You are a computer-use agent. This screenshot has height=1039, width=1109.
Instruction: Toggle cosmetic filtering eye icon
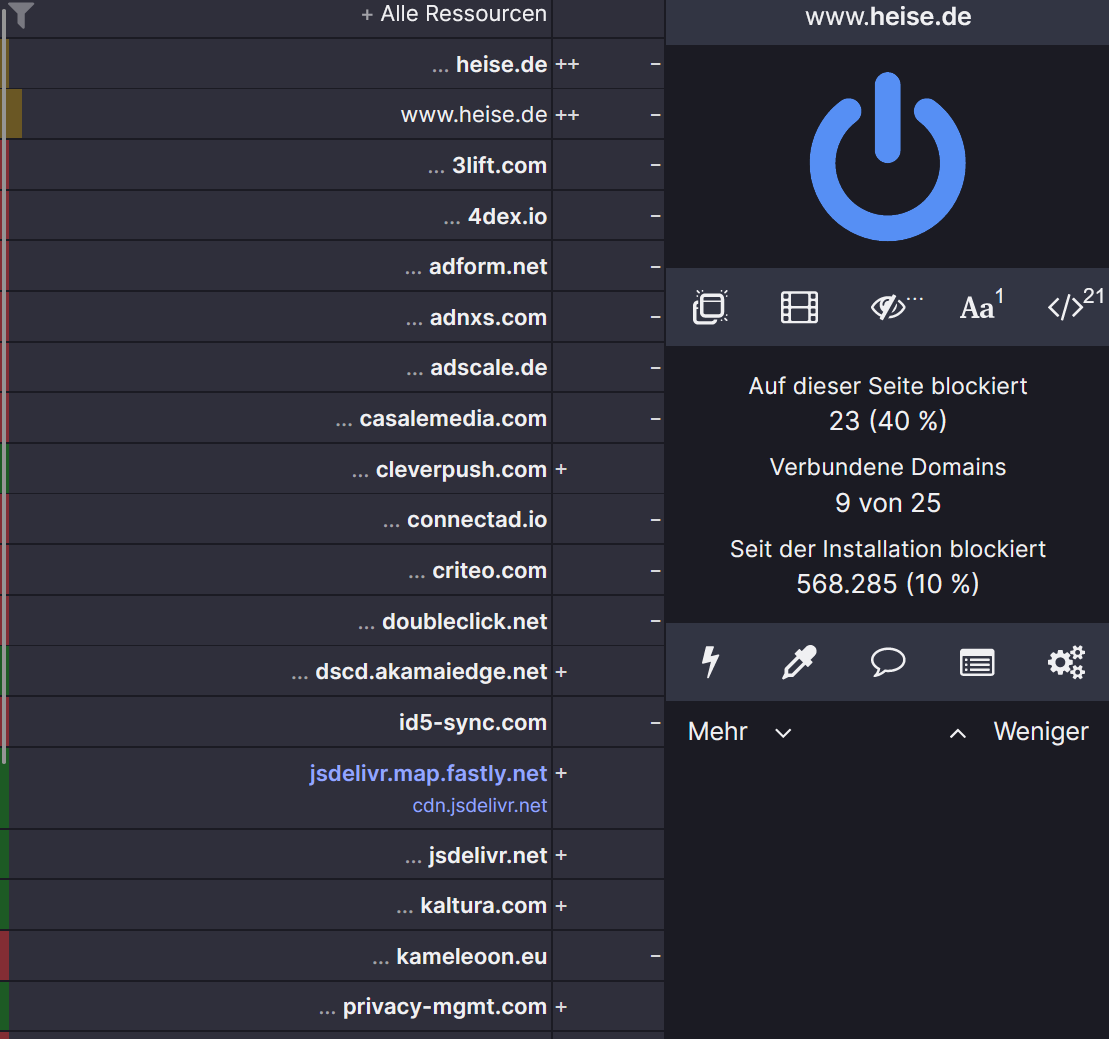coord(895,307)
